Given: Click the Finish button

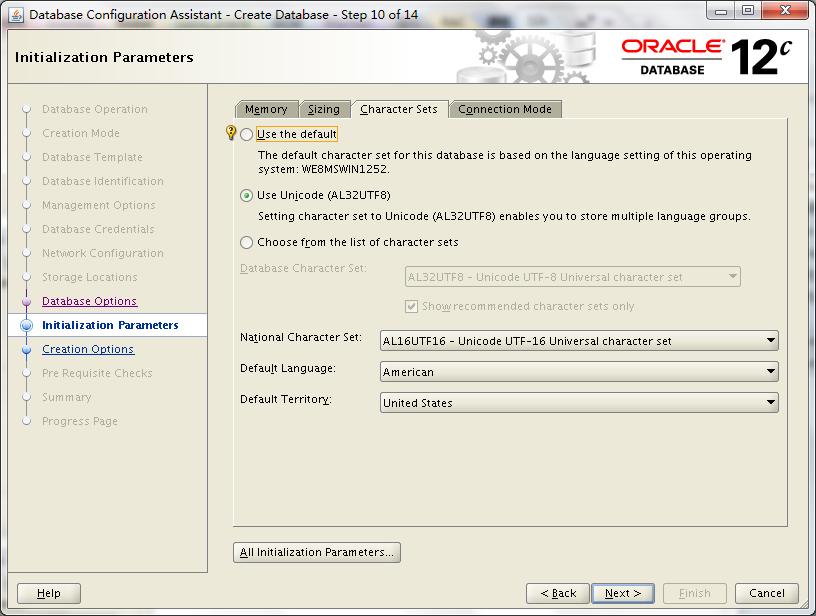Looking at the screenshot, I should point(694,593).
